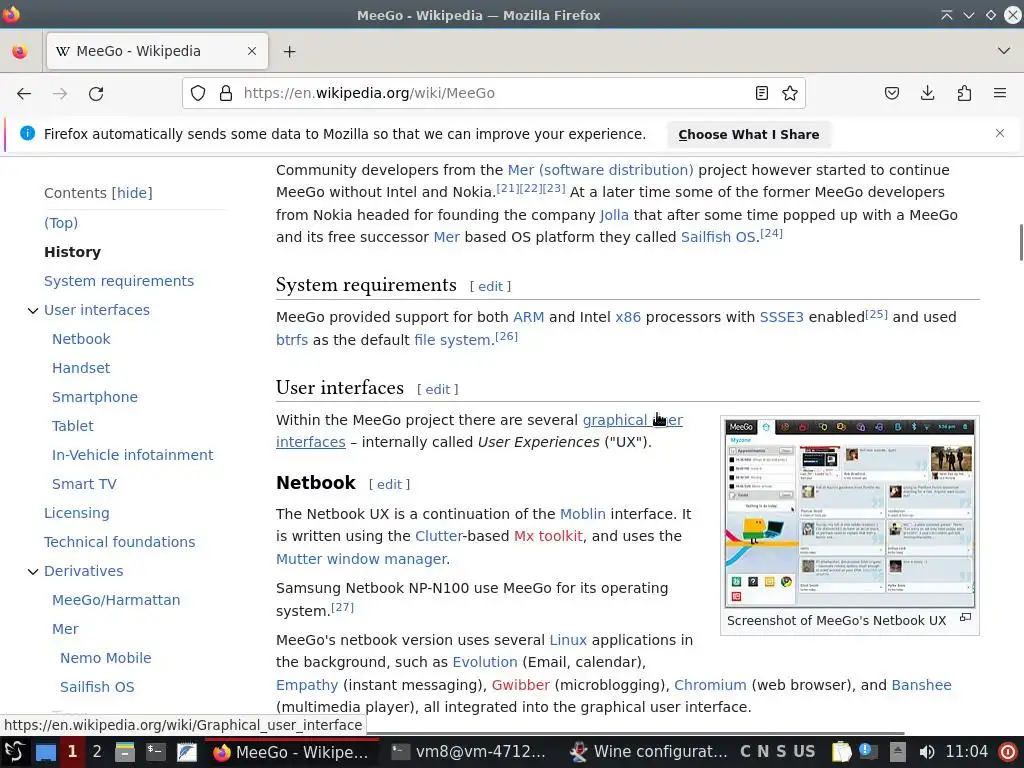Click the 11:04 taskbar clock
This screenshot has width=1024, height=768.
point(967,752)
